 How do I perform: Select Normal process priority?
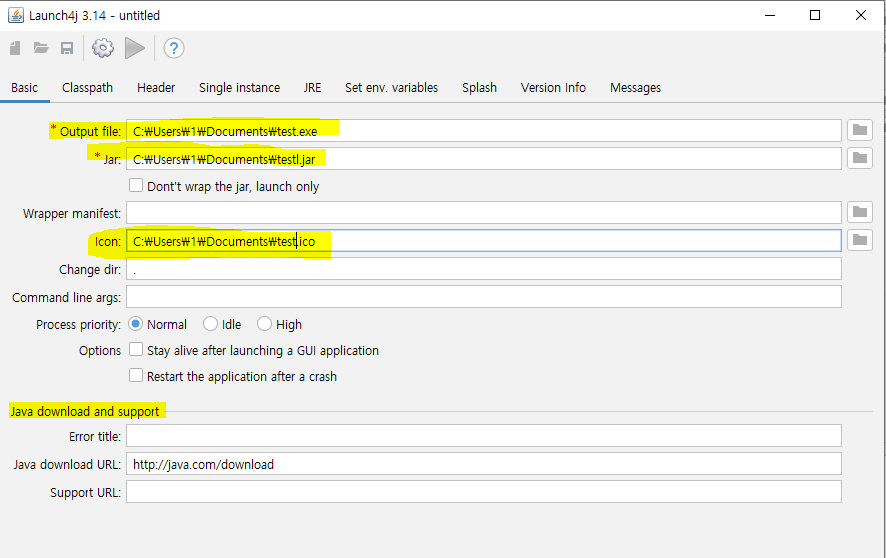[136, 324]
